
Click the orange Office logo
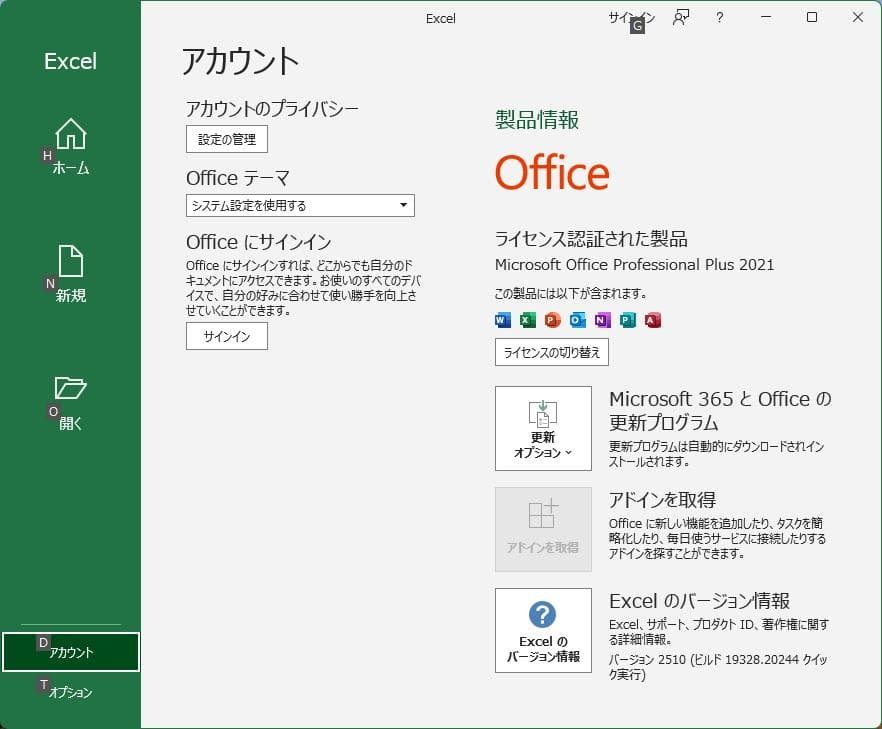552,173
